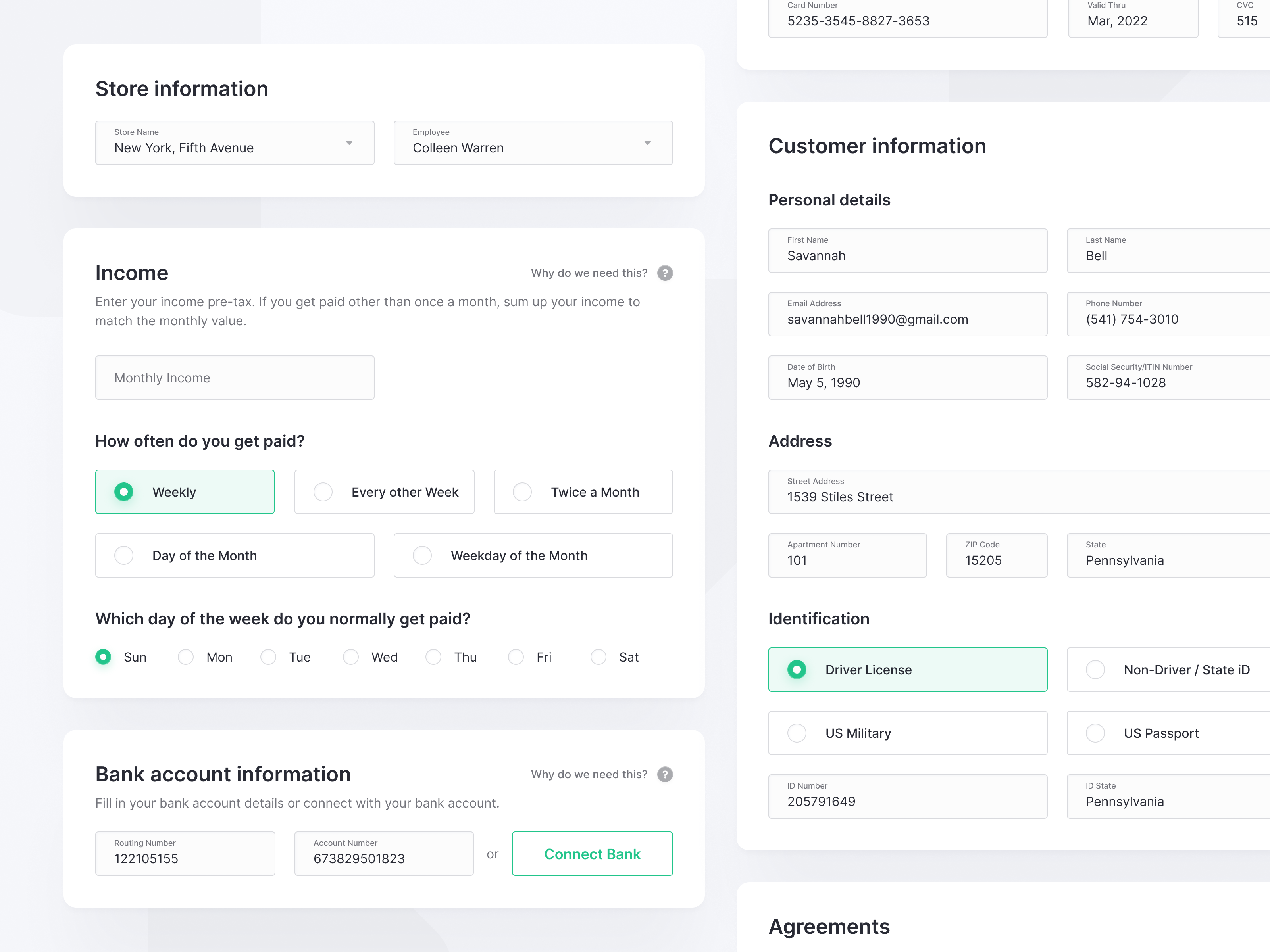Open the Why do we need this link near Income
This screenshot has height=952, width=1270.
point(589,273)
